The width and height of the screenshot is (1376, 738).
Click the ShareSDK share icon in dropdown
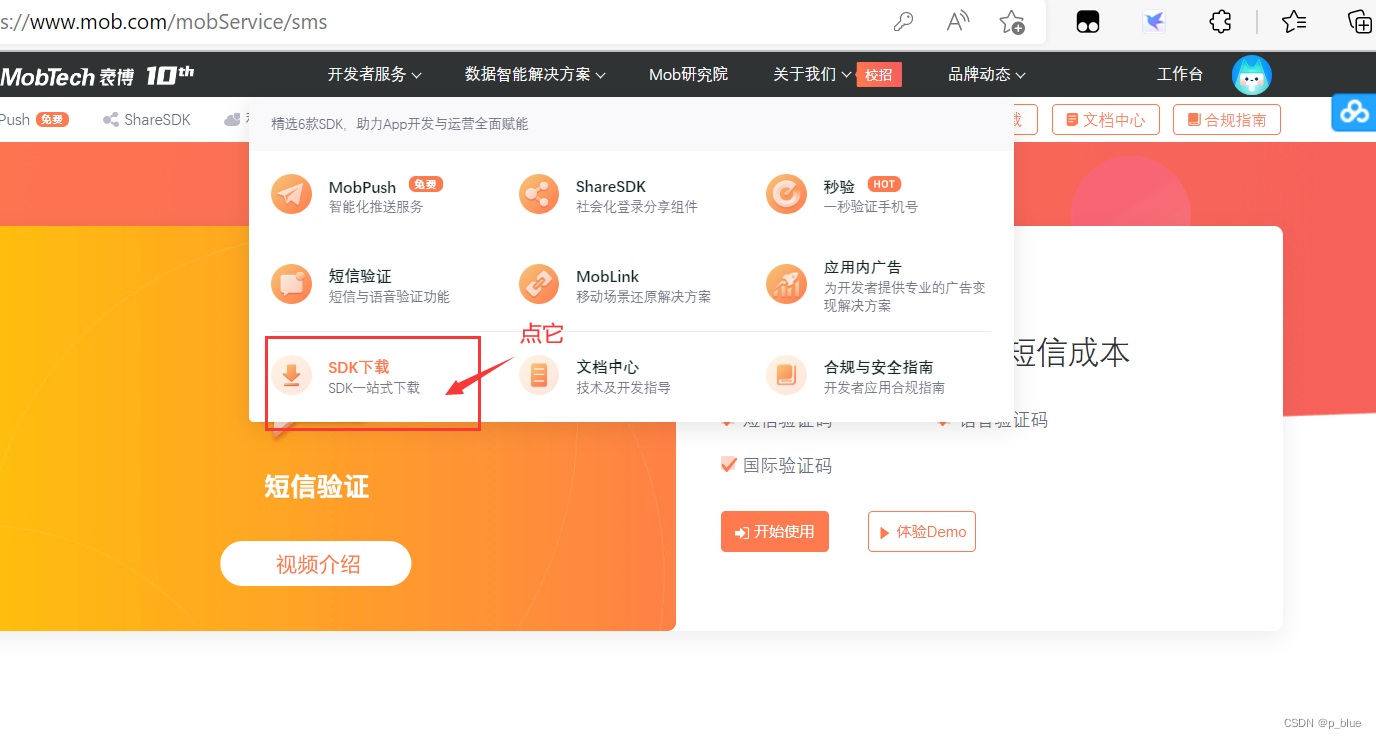coord(539,194)
